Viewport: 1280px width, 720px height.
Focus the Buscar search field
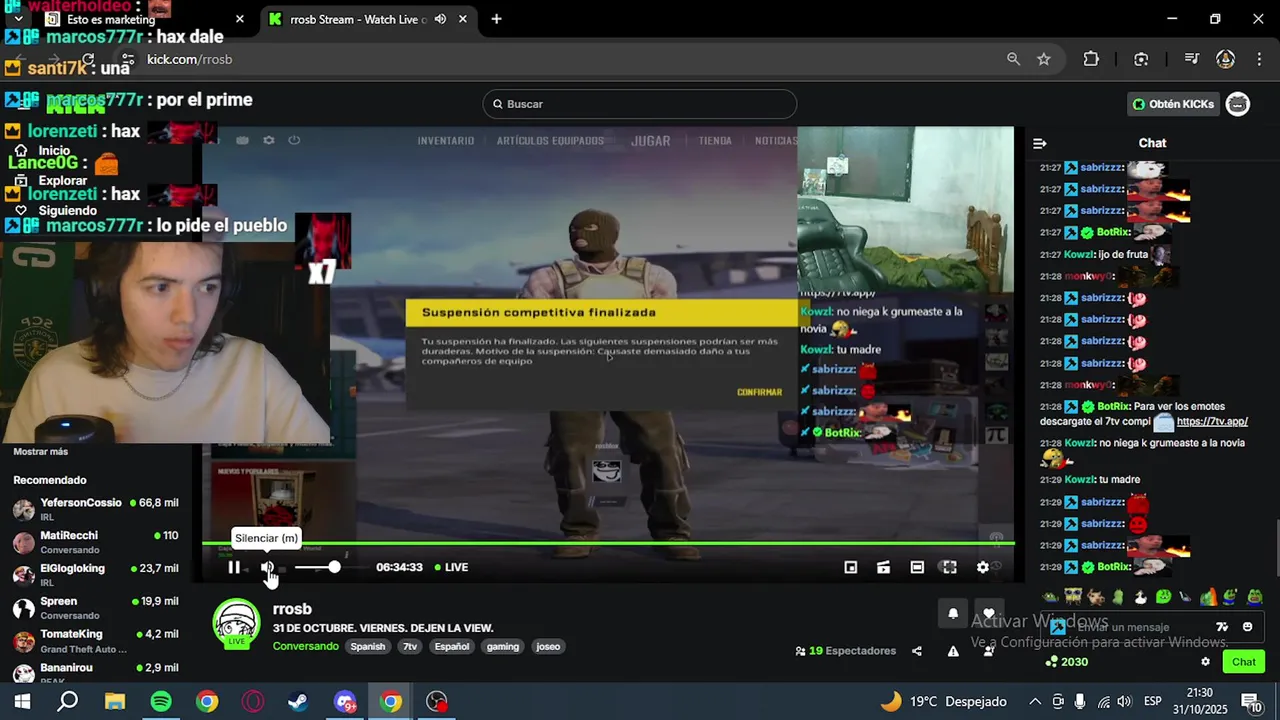[640, 104]
